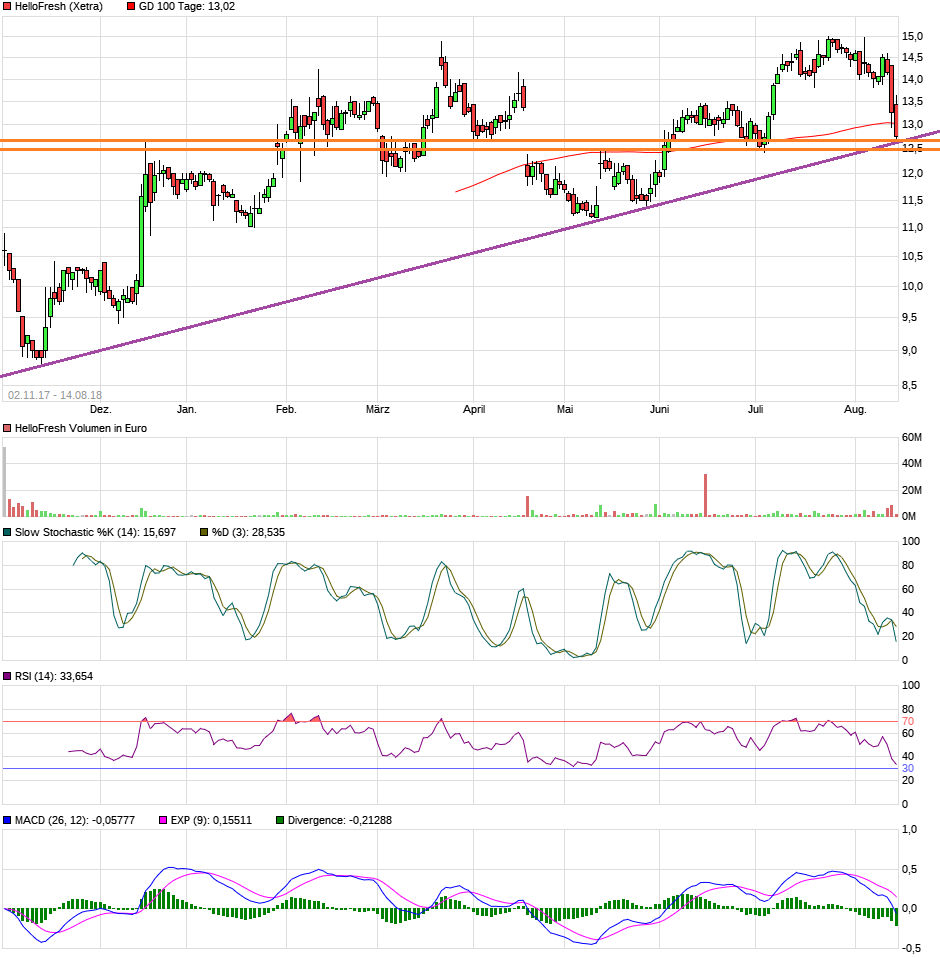940x958 pixels.
Task: Click the Slow Stochastic %K legend square
Action: click(7, 532)
